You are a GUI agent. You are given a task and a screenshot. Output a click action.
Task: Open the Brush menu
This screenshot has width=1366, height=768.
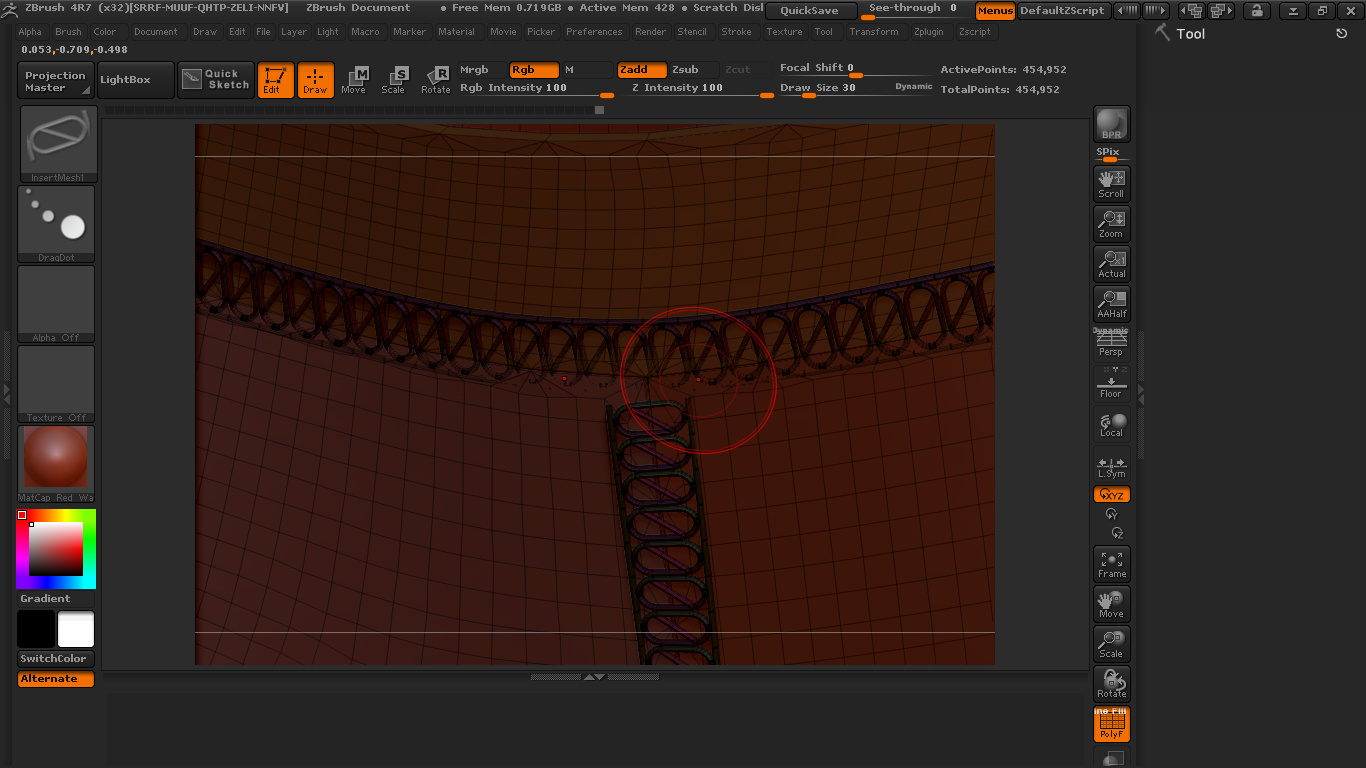tap(68, 32)
